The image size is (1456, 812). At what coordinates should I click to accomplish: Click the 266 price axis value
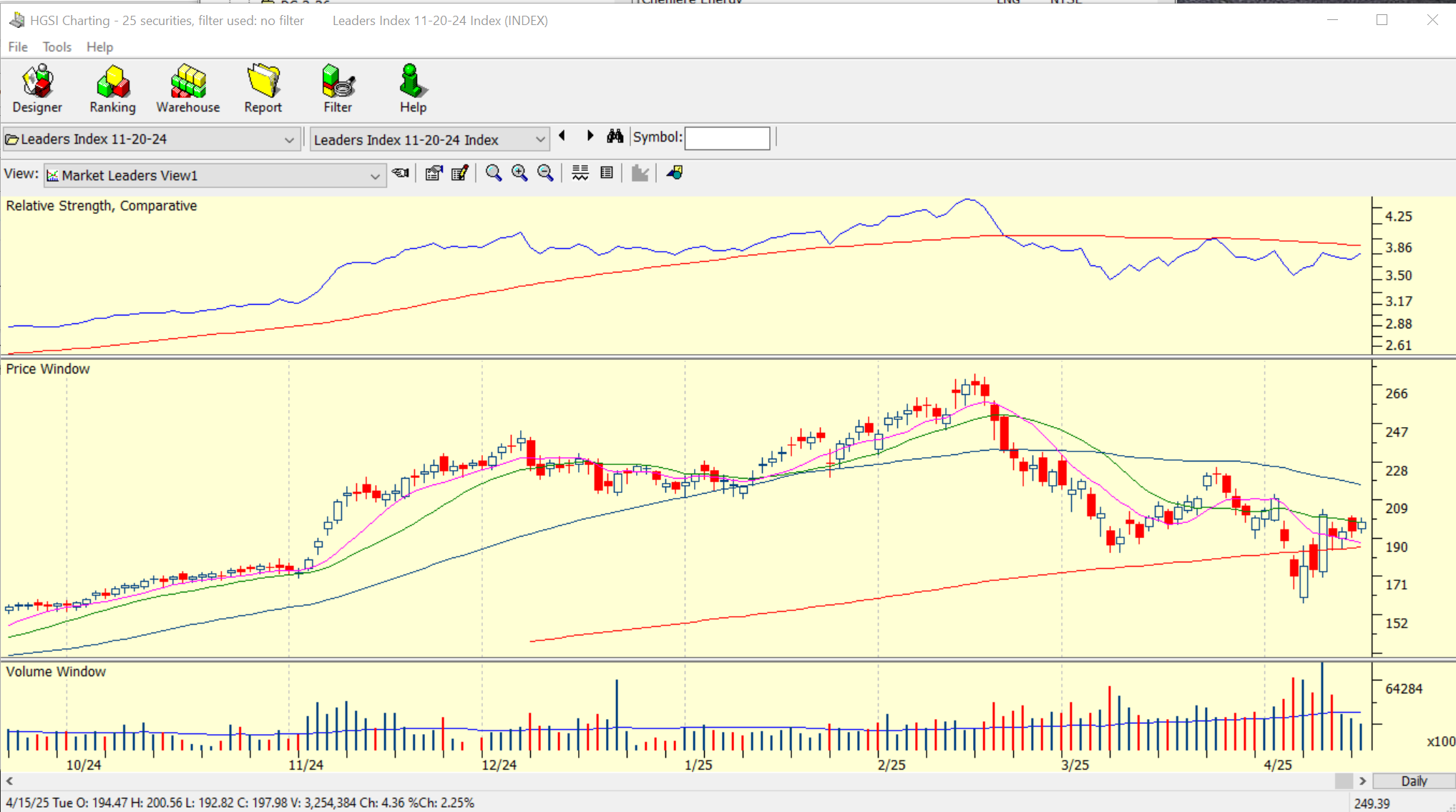[1397, 393]
